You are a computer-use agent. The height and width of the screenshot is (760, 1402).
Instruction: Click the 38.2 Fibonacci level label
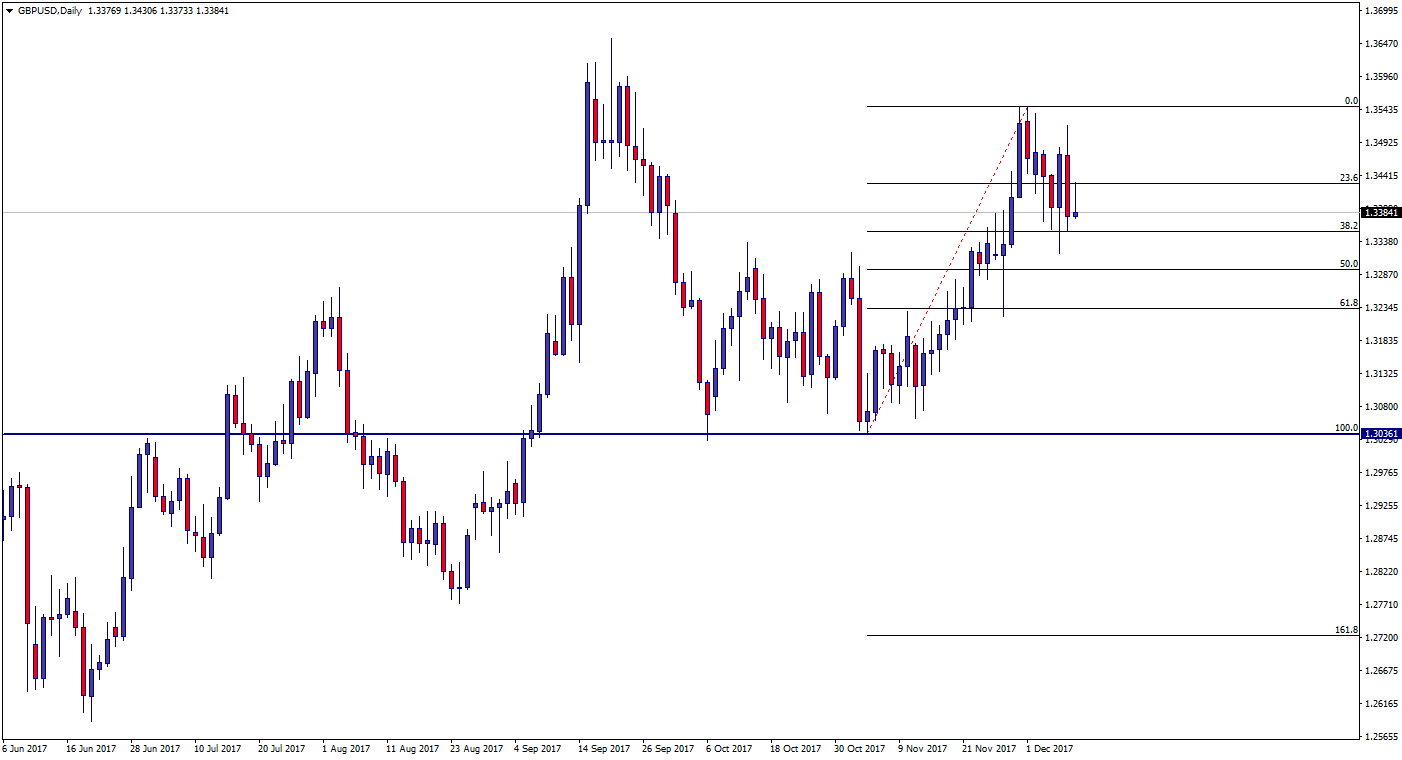pyautogui.click(x=1348, y=226)
